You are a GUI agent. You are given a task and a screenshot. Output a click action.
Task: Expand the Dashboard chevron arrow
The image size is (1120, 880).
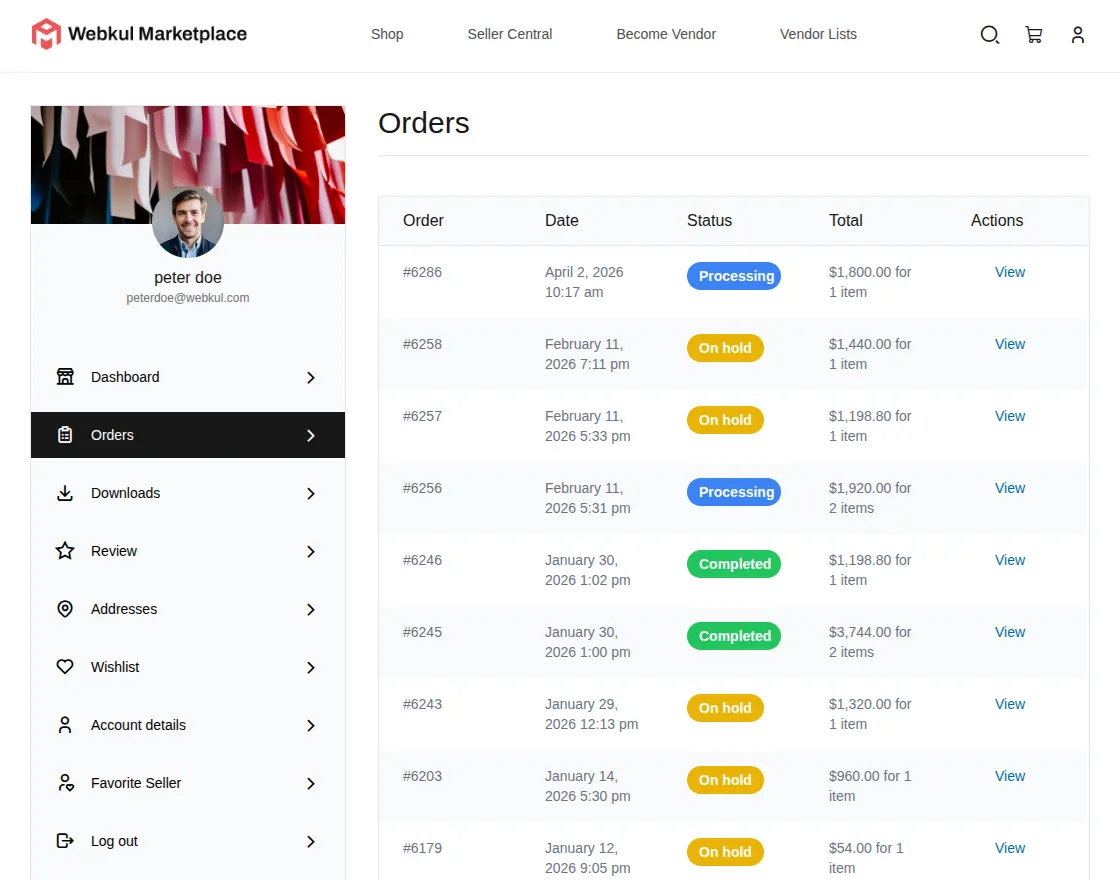(x=311, y=377)
